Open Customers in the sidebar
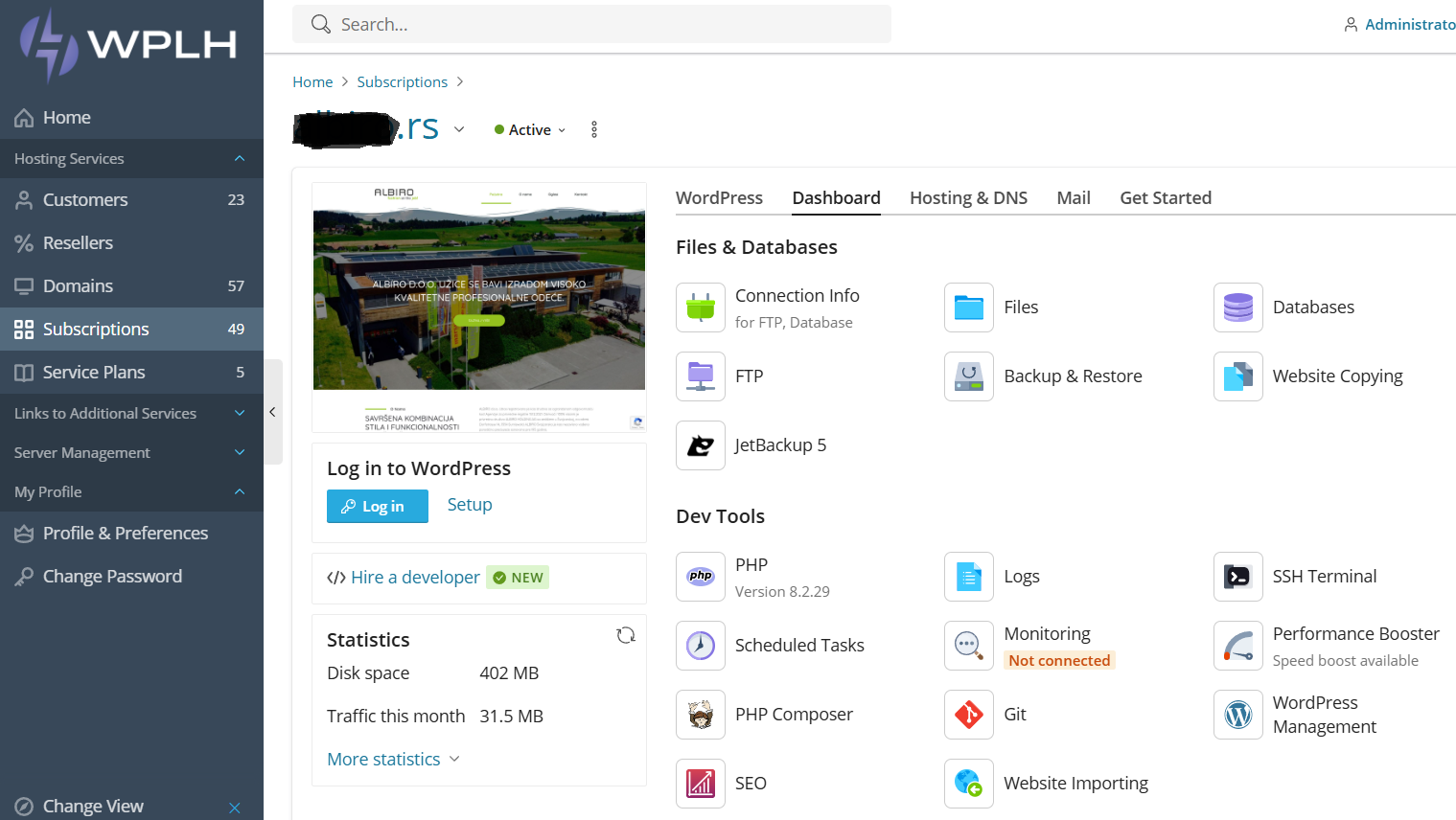This screenshot has width=1456, height=820. pyautogui.click(x=131, y=199)
